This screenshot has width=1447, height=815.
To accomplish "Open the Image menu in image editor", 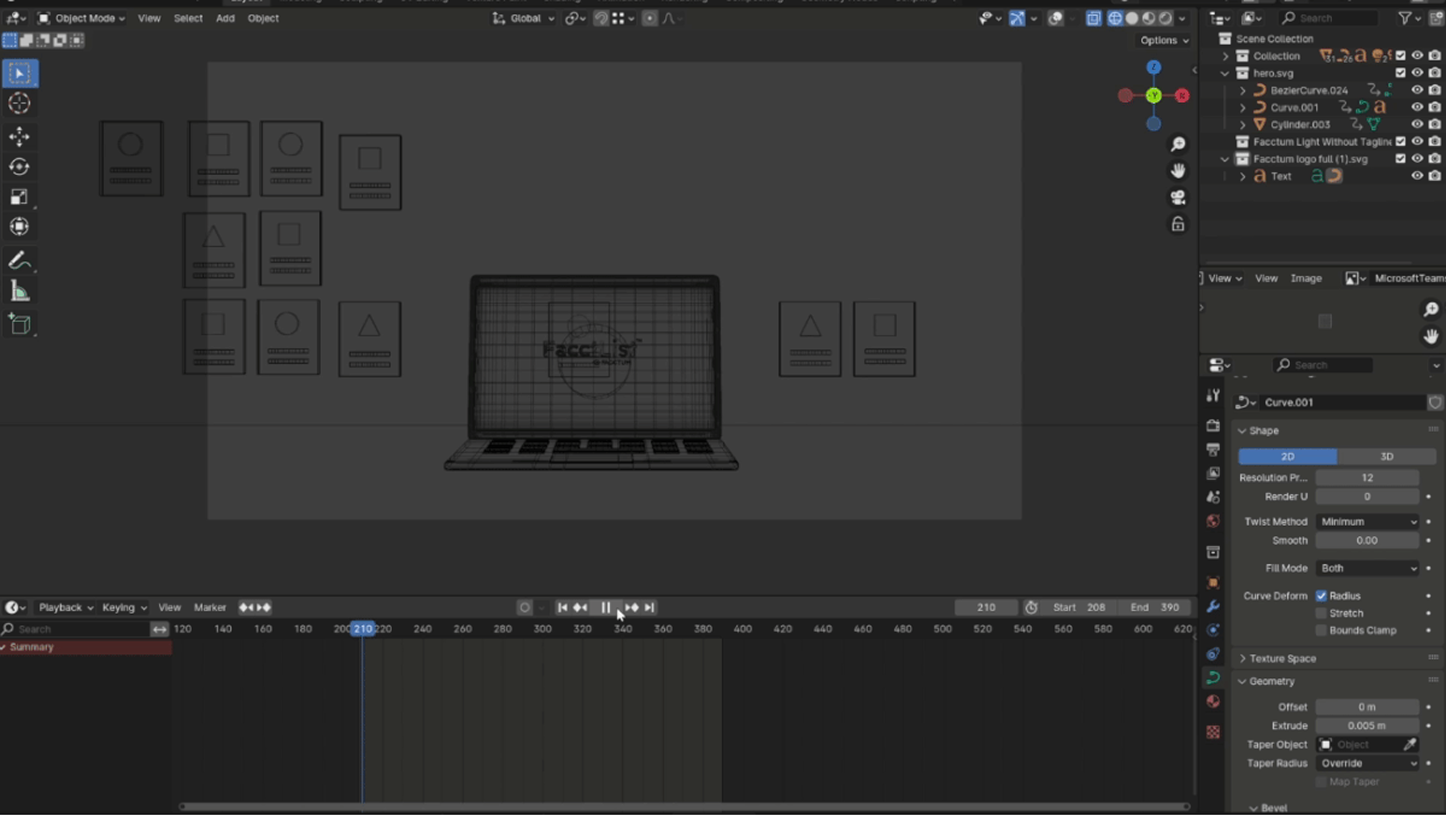I will [1306, 278].
